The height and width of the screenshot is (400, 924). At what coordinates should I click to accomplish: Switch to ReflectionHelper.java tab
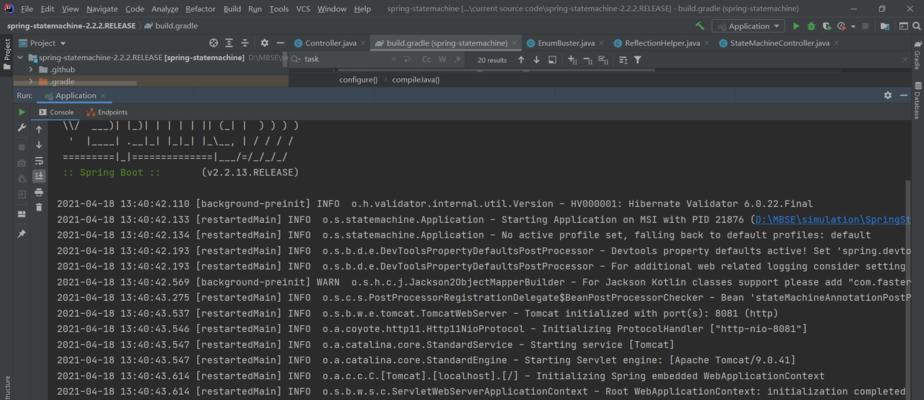(x=662, y=43)
